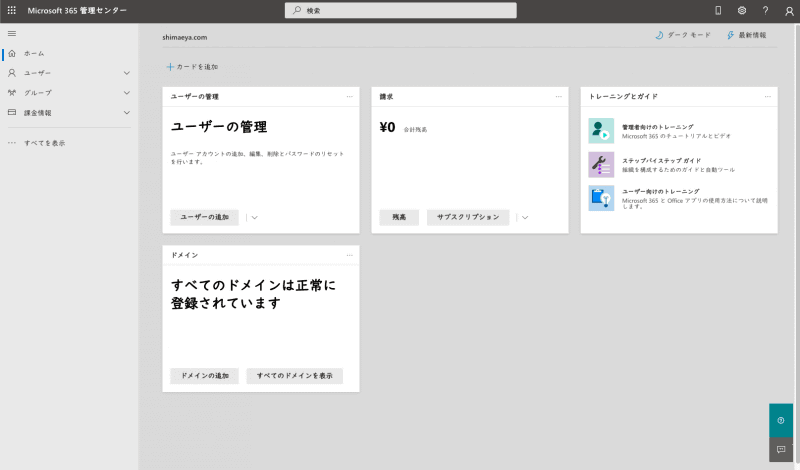This screenshot has width=800, height=470.
Task: Open the help question mark icon
Action: click(x=765, y=10)
